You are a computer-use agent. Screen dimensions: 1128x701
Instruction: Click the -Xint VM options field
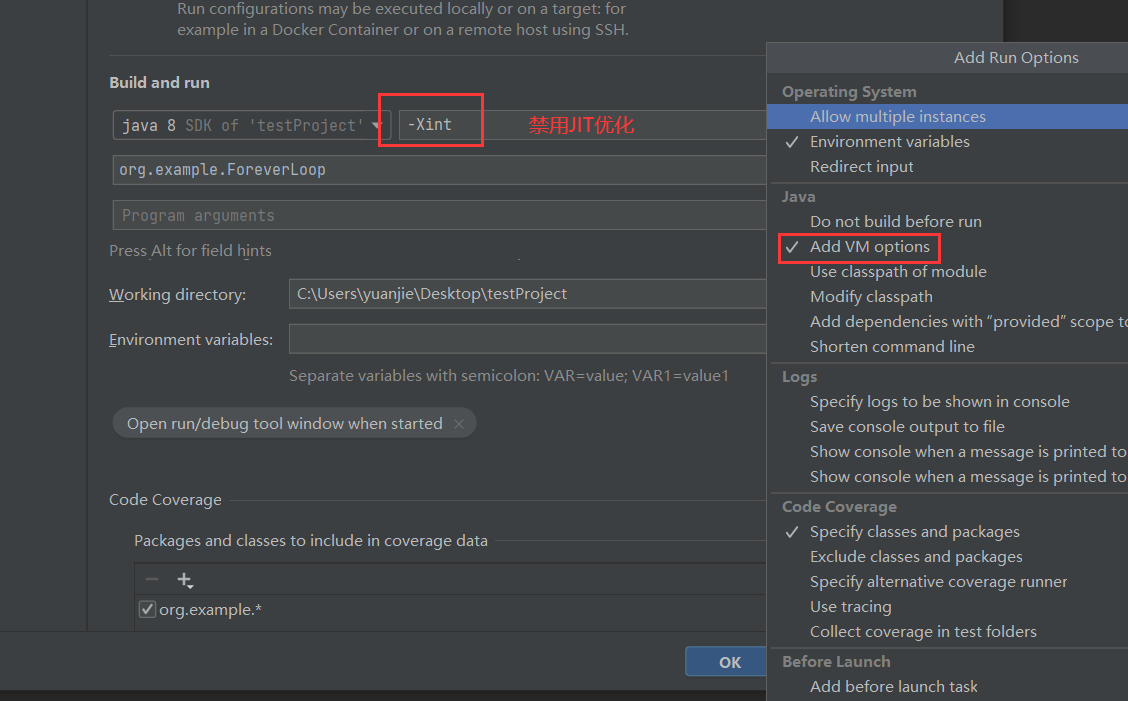coord(581,125)
